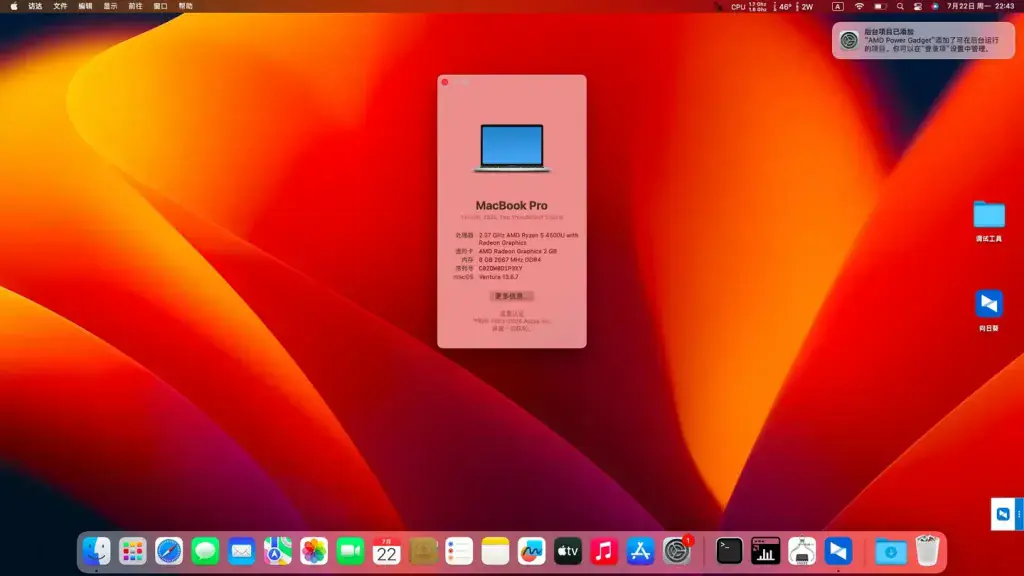Open the 编辑 menu

[x=86, y=7]
